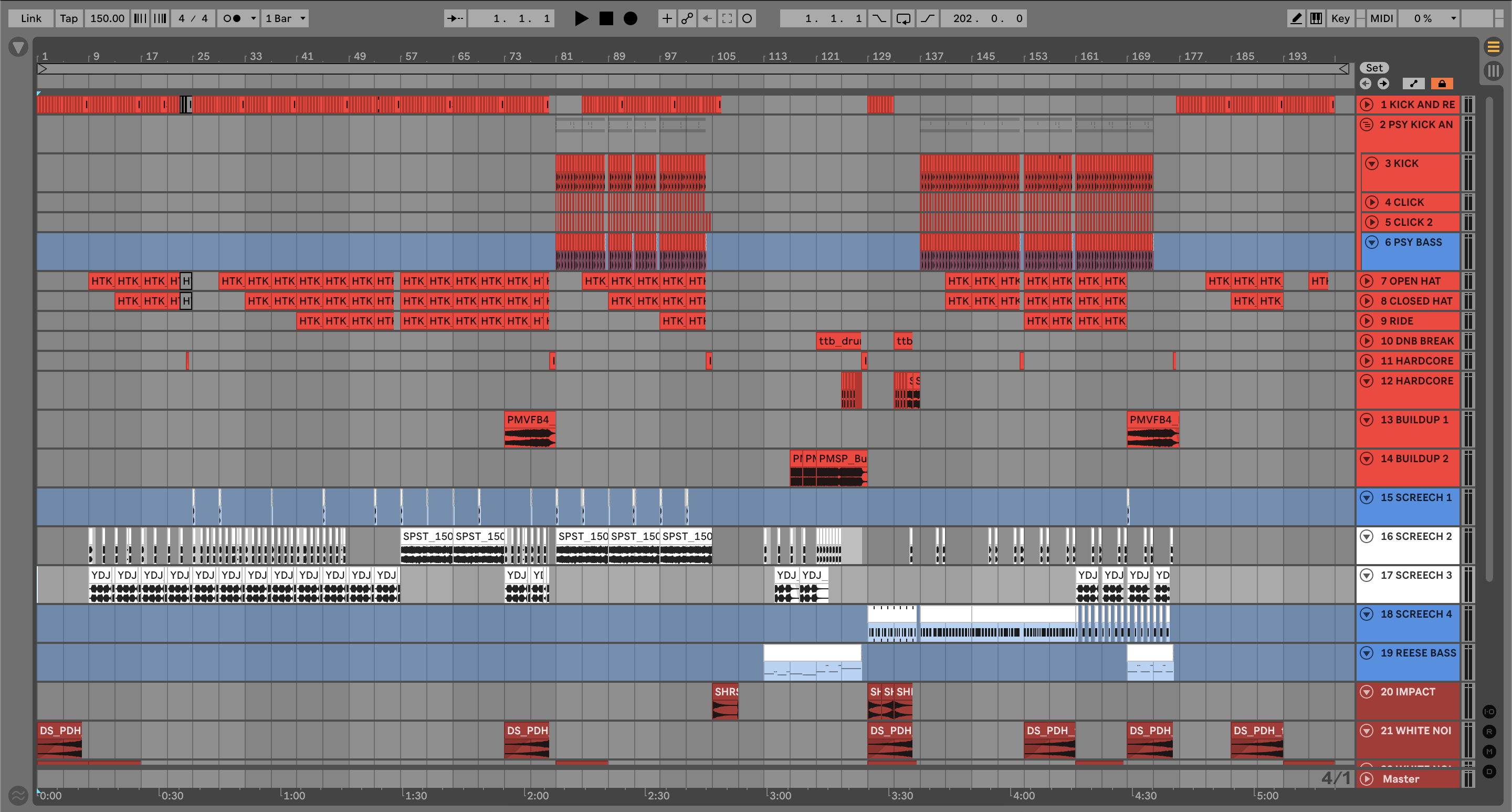Fold the 3 KICK track
Screen dimensions: 1512x812
pos(1372,163)
